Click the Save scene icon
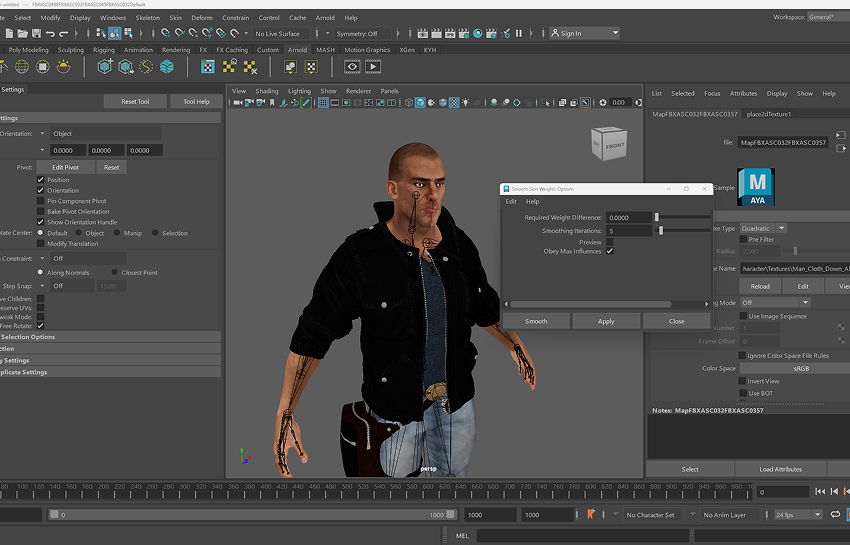Screen dimensions: 850x545 [x=34, y=33]
